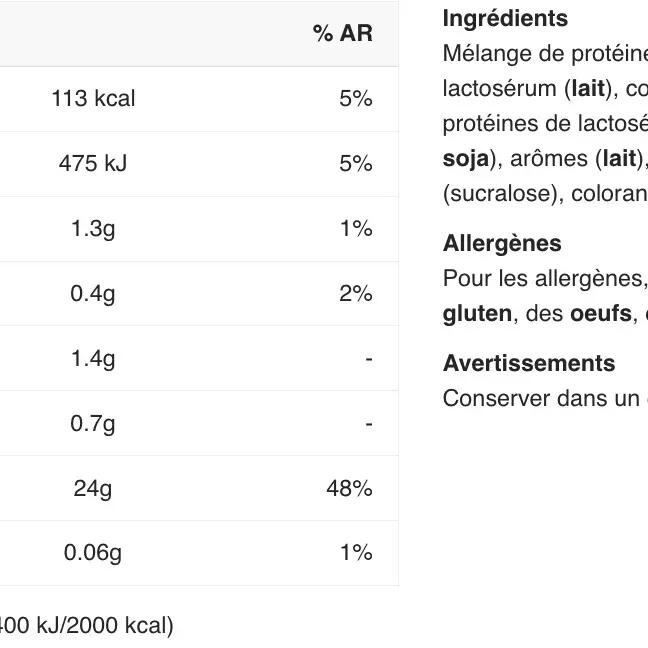Click the Ingrédients heading
This screenshot has width=648, height=648.
[x=505, y=19]
